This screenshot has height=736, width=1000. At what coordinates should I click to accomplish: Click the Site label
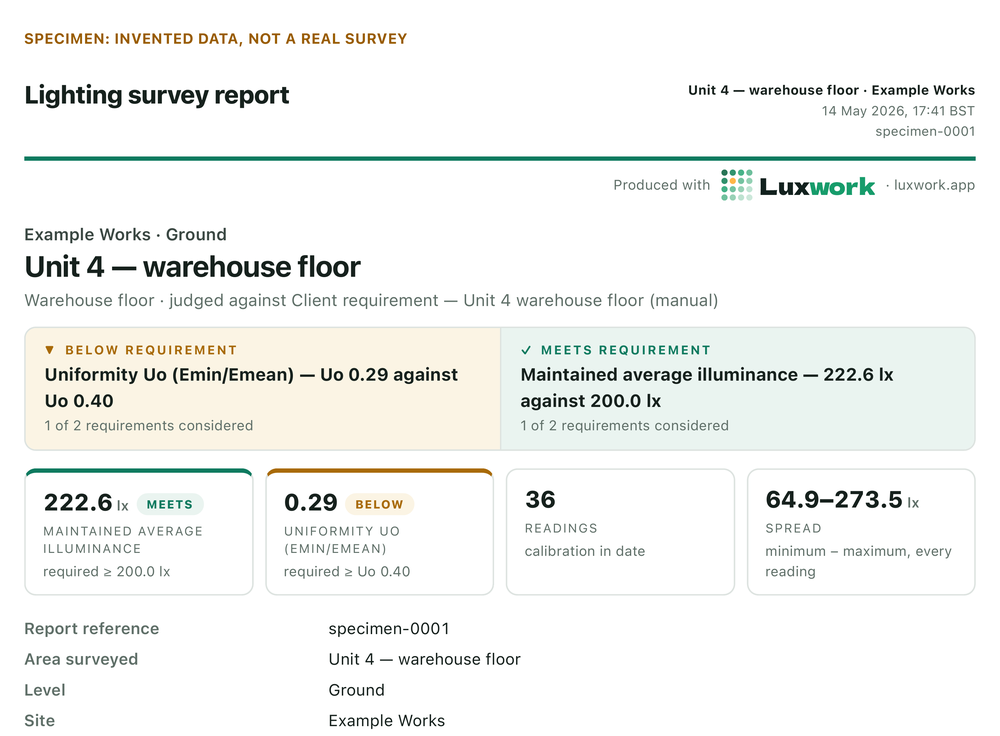click(40, 721)
